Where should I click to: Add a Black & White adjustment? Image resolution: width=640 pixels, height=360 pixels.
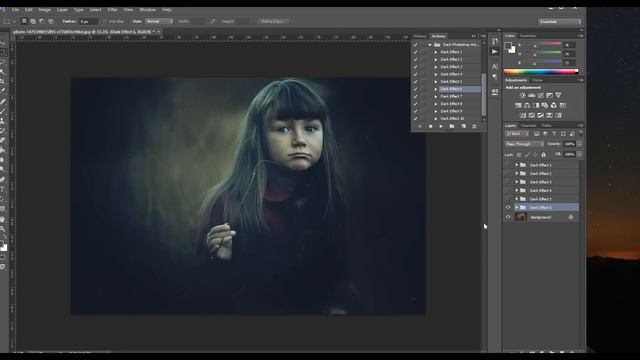536,105
